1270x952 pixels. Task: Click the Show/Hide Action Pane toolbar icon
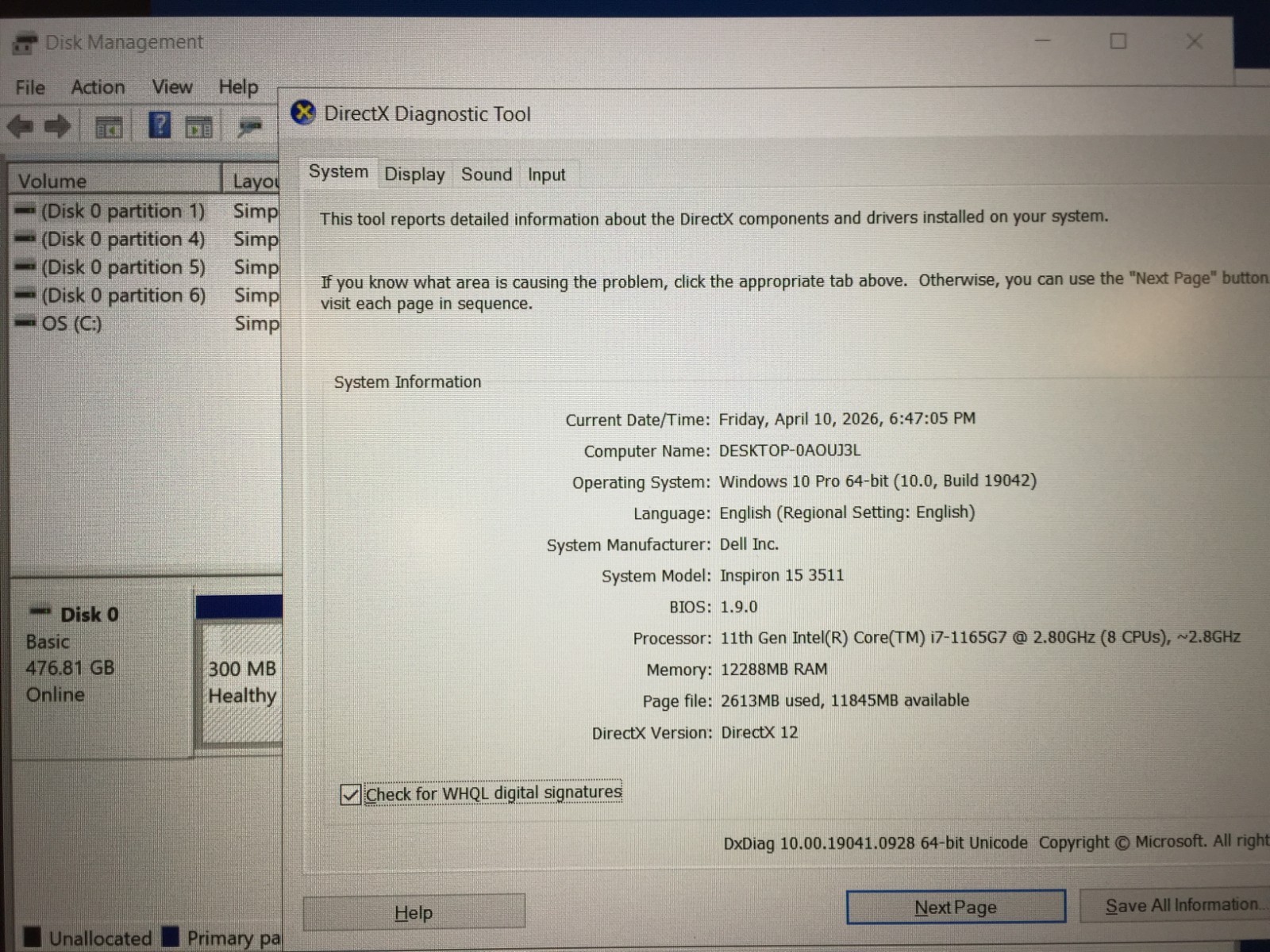point(198,127)
